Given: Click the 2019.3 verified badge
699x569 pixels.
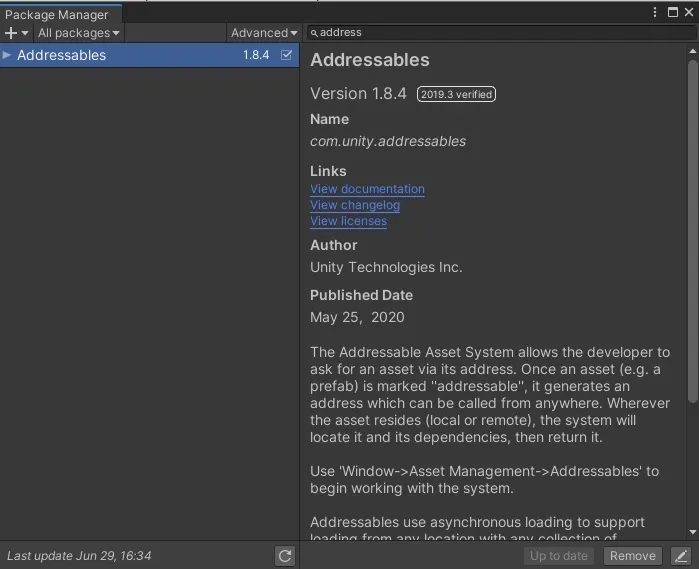Looking at the screenshot, I should [x=456, y=94].
